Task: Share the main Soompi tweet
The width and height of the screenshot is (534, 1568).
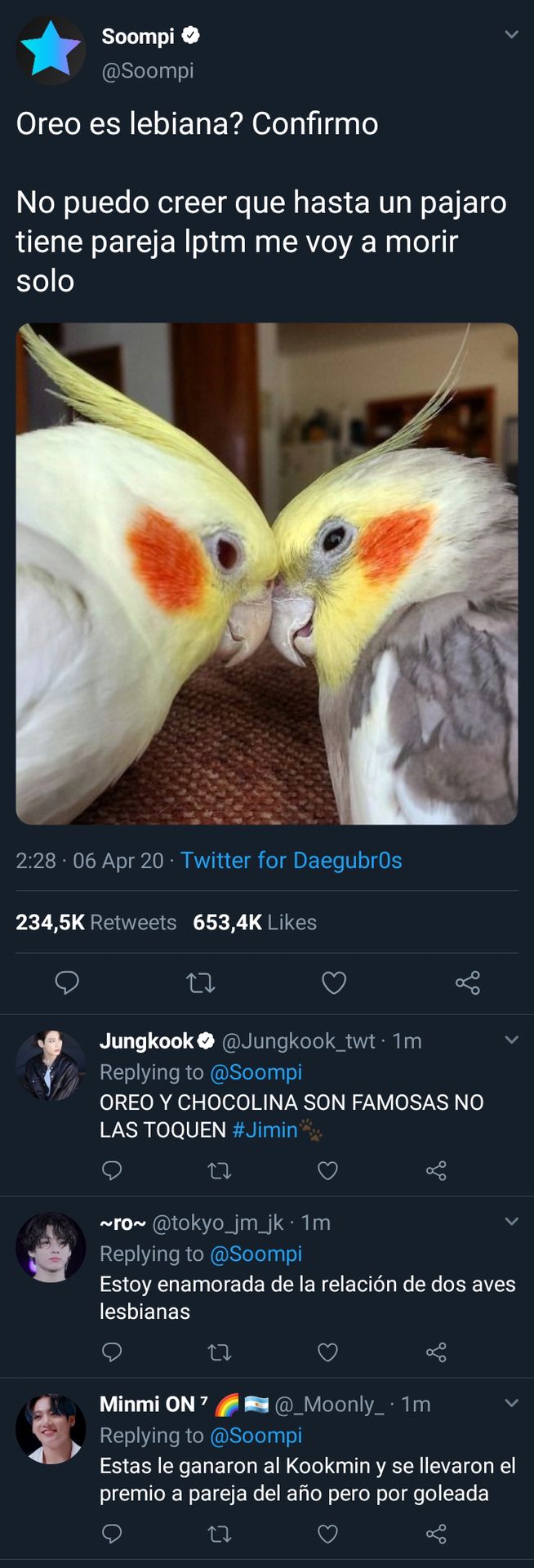Action: coord(468,982)
